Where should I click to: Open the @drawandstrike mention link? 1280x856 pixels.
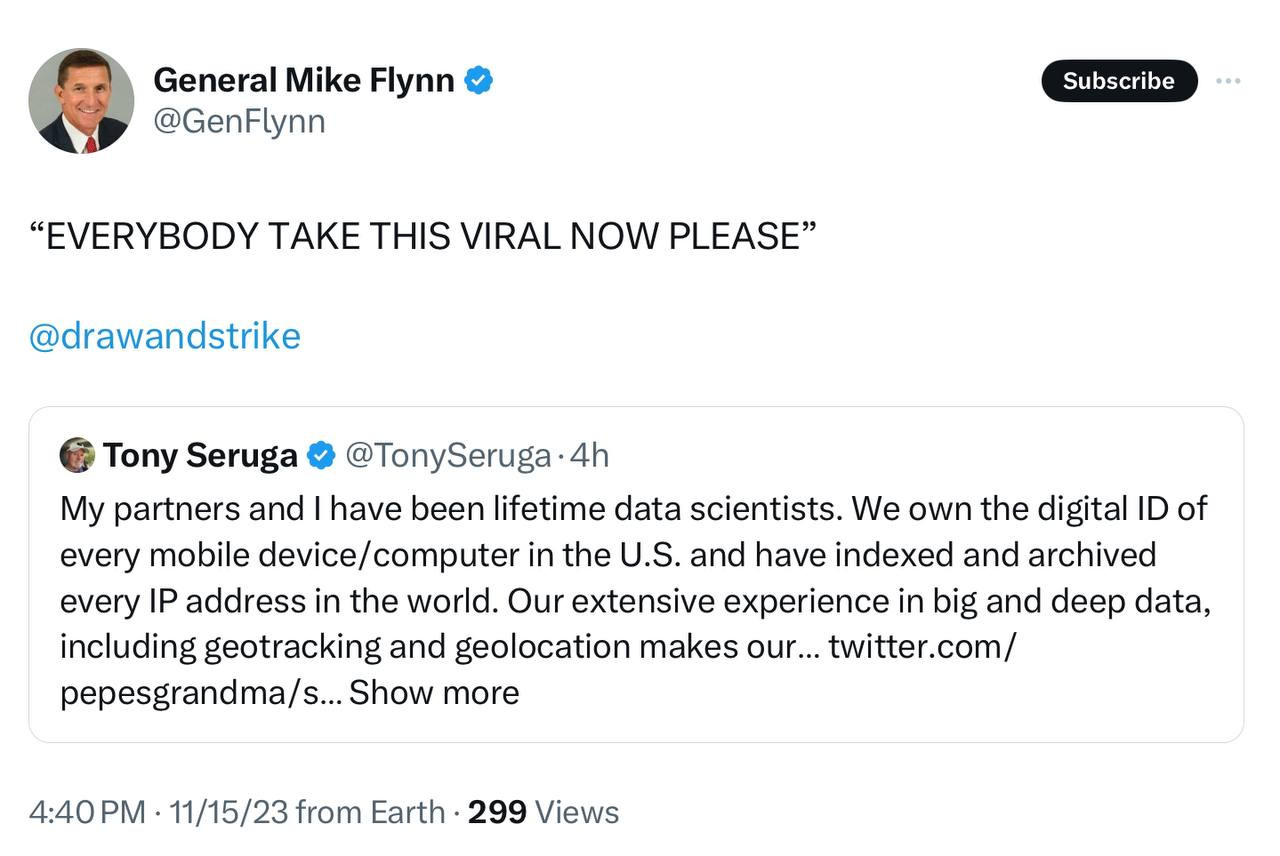[x=165, y=336]
